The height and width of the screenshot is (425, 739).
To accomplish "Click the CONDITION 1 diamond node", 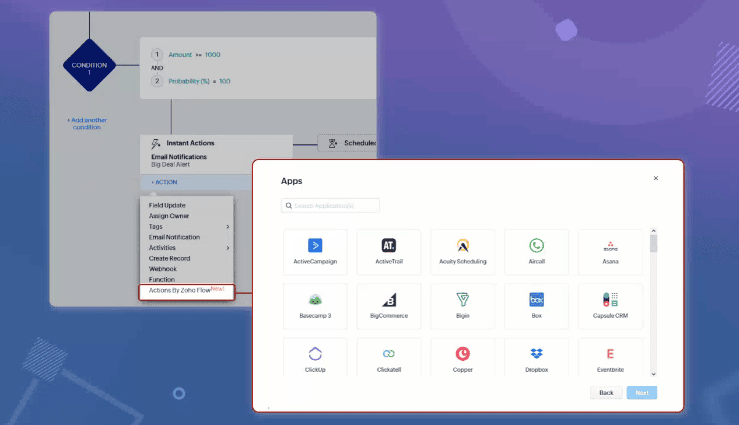I will click(x=89, y=65).
